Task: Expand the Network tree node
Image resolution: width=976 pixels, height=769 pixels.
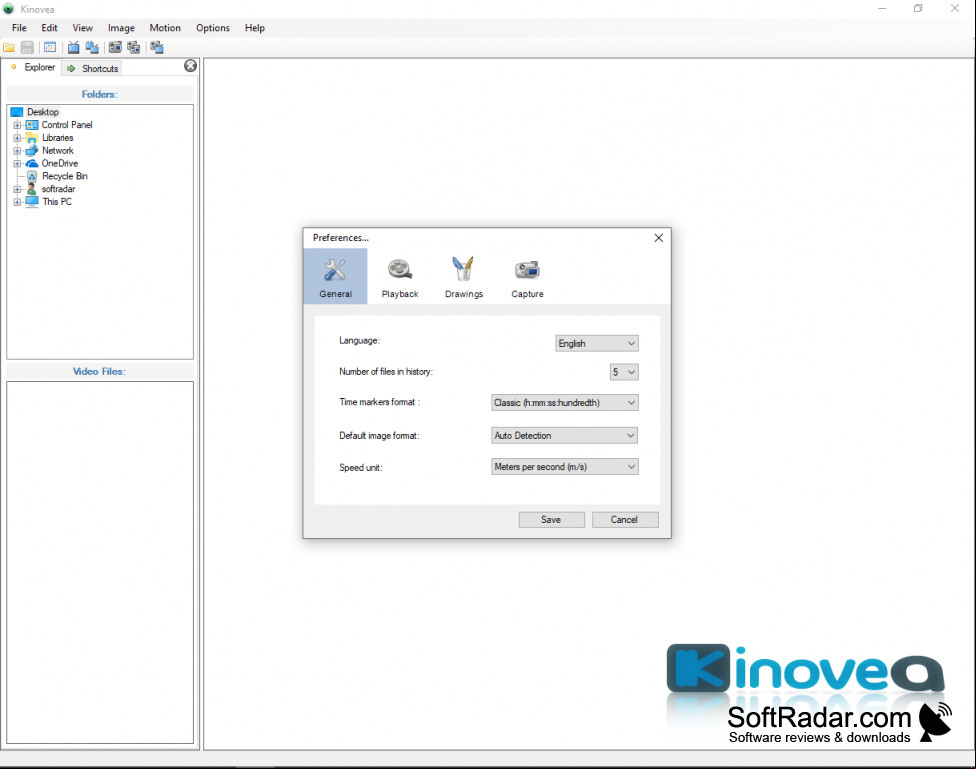Action: pos(17,151)
